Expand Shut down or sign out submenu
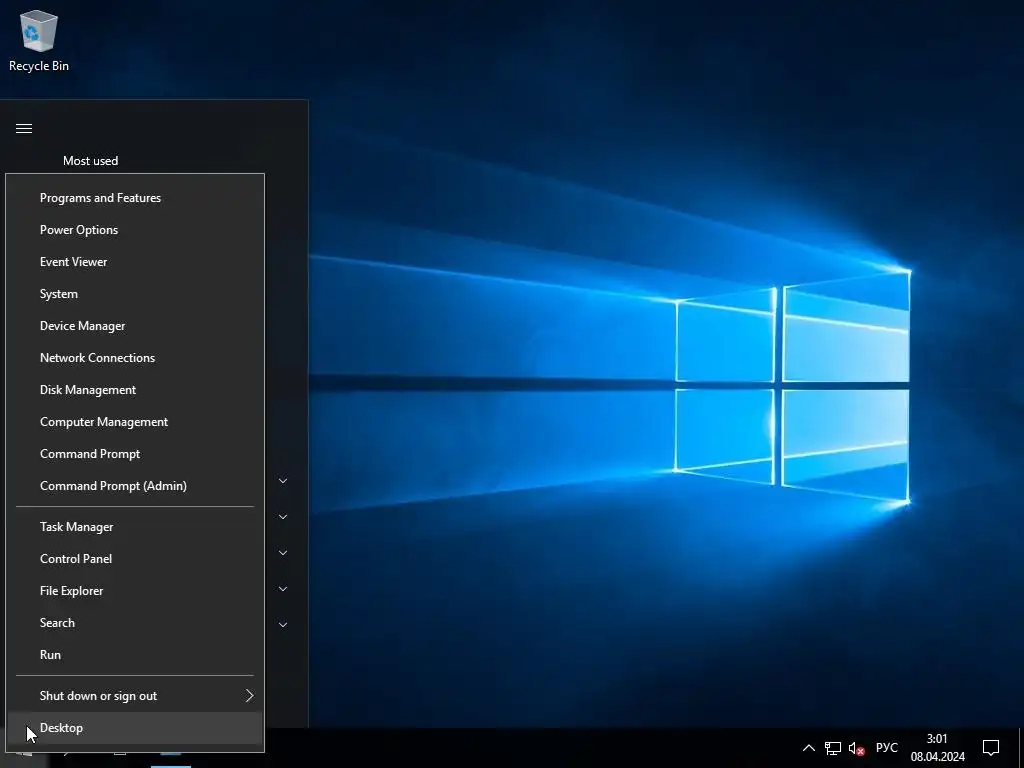 pos(135,696)
